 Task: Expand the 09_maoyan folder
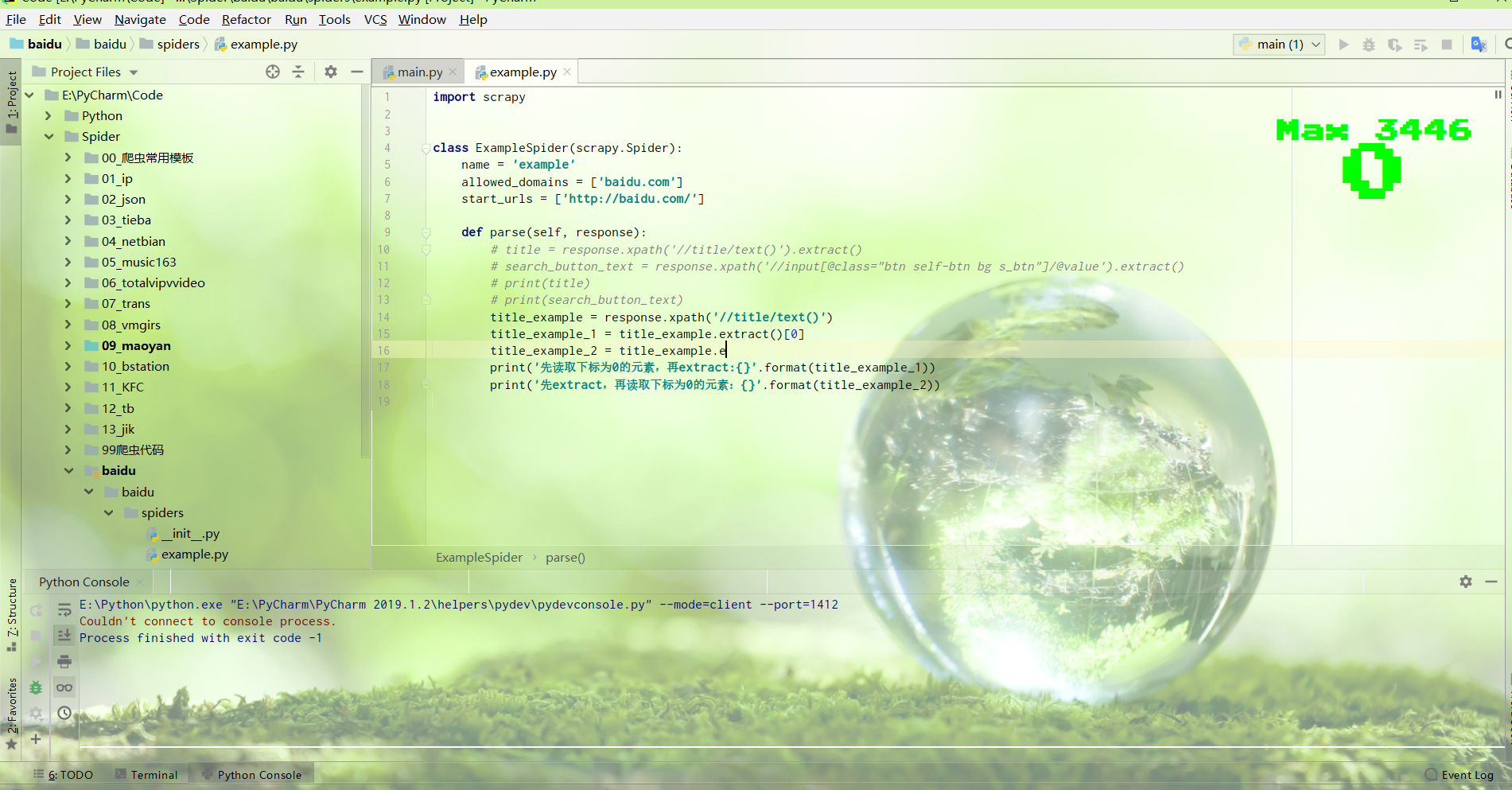68,345
